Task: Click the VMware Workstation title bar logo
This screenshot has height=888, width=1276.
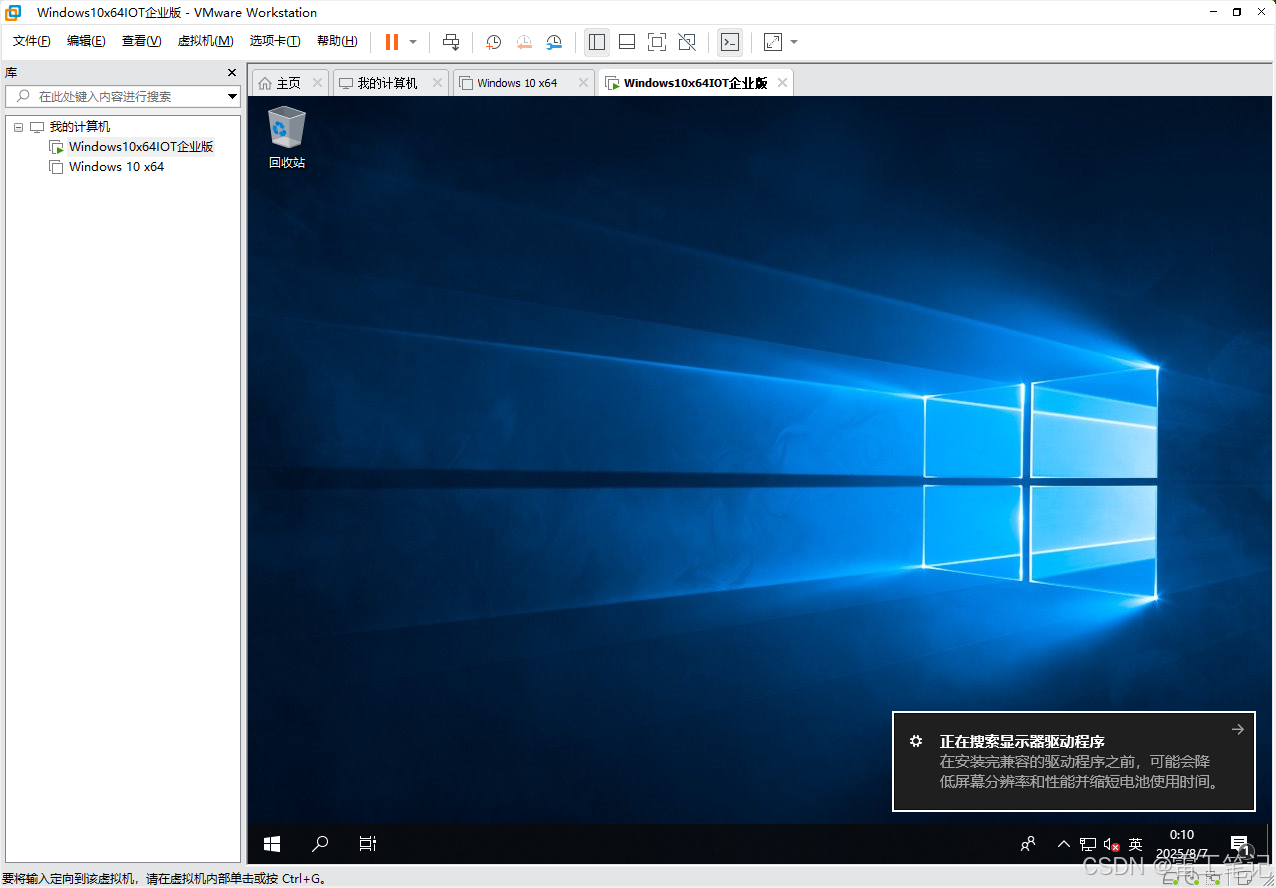Action: coord(14,12)
